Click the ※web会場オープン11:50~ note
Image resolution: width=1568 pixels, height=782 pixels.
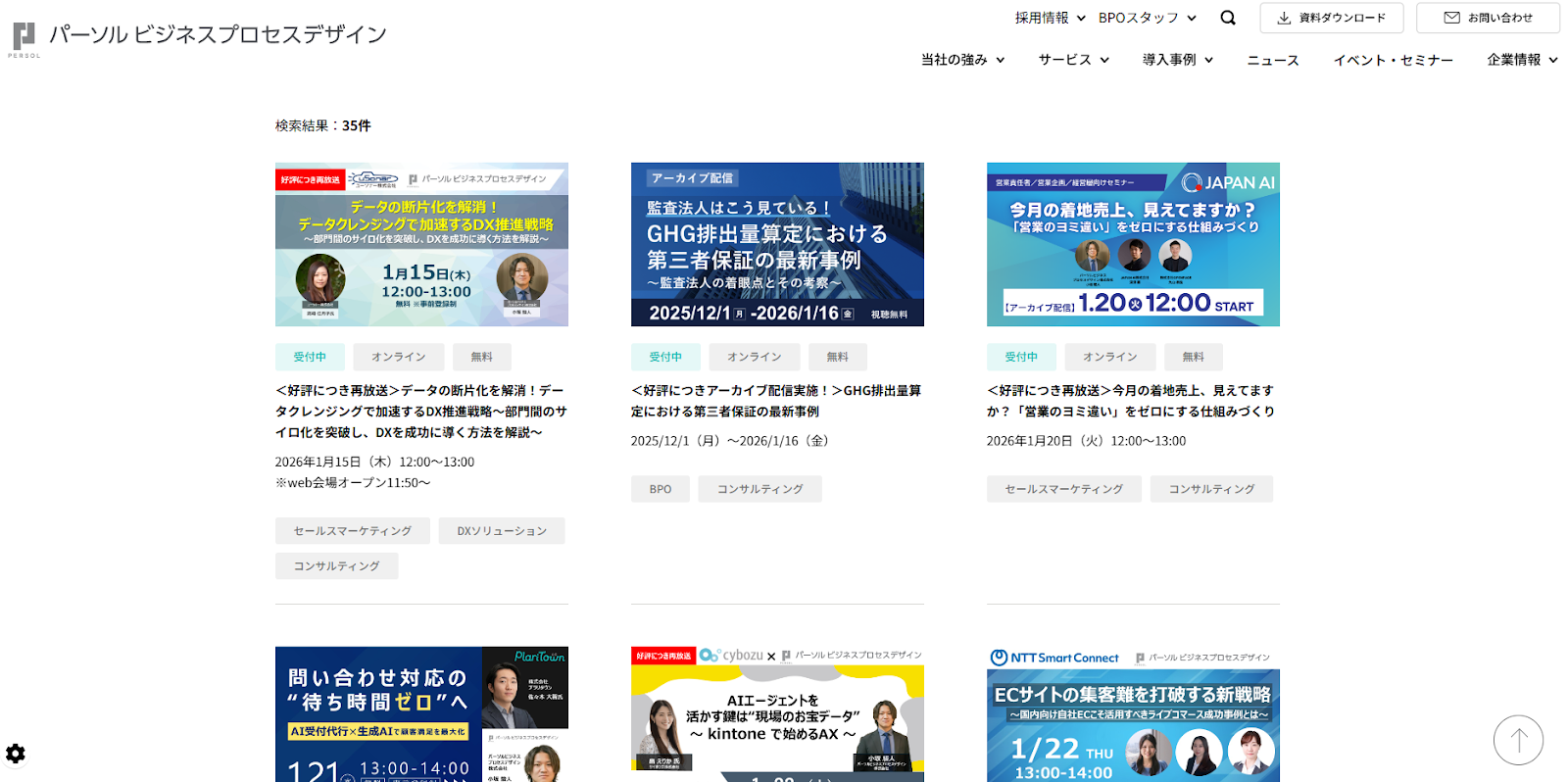click(353, 482)
